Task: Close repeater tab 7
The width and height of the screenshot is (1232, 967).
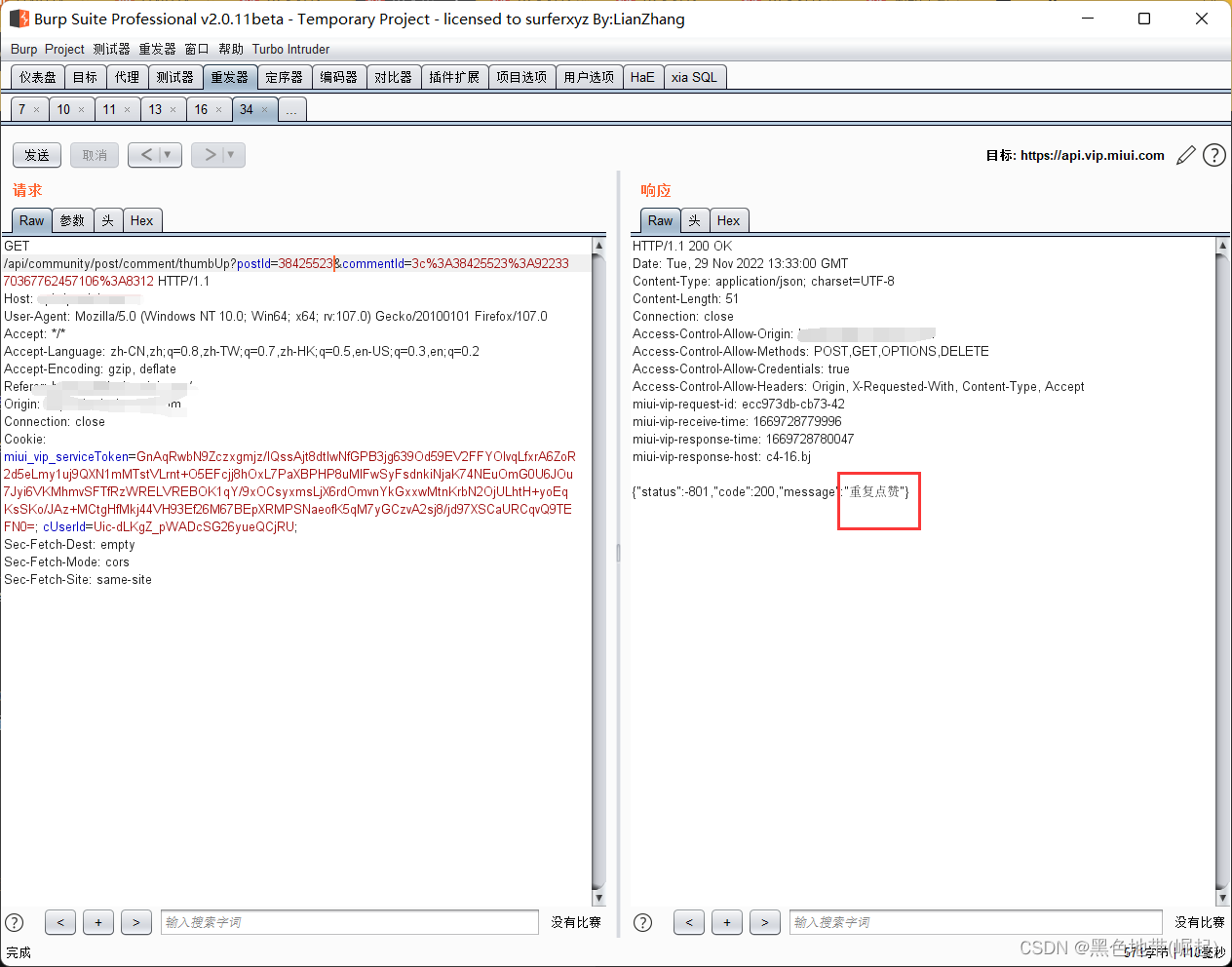Action: pyautogui.click(x=37, y=110)
